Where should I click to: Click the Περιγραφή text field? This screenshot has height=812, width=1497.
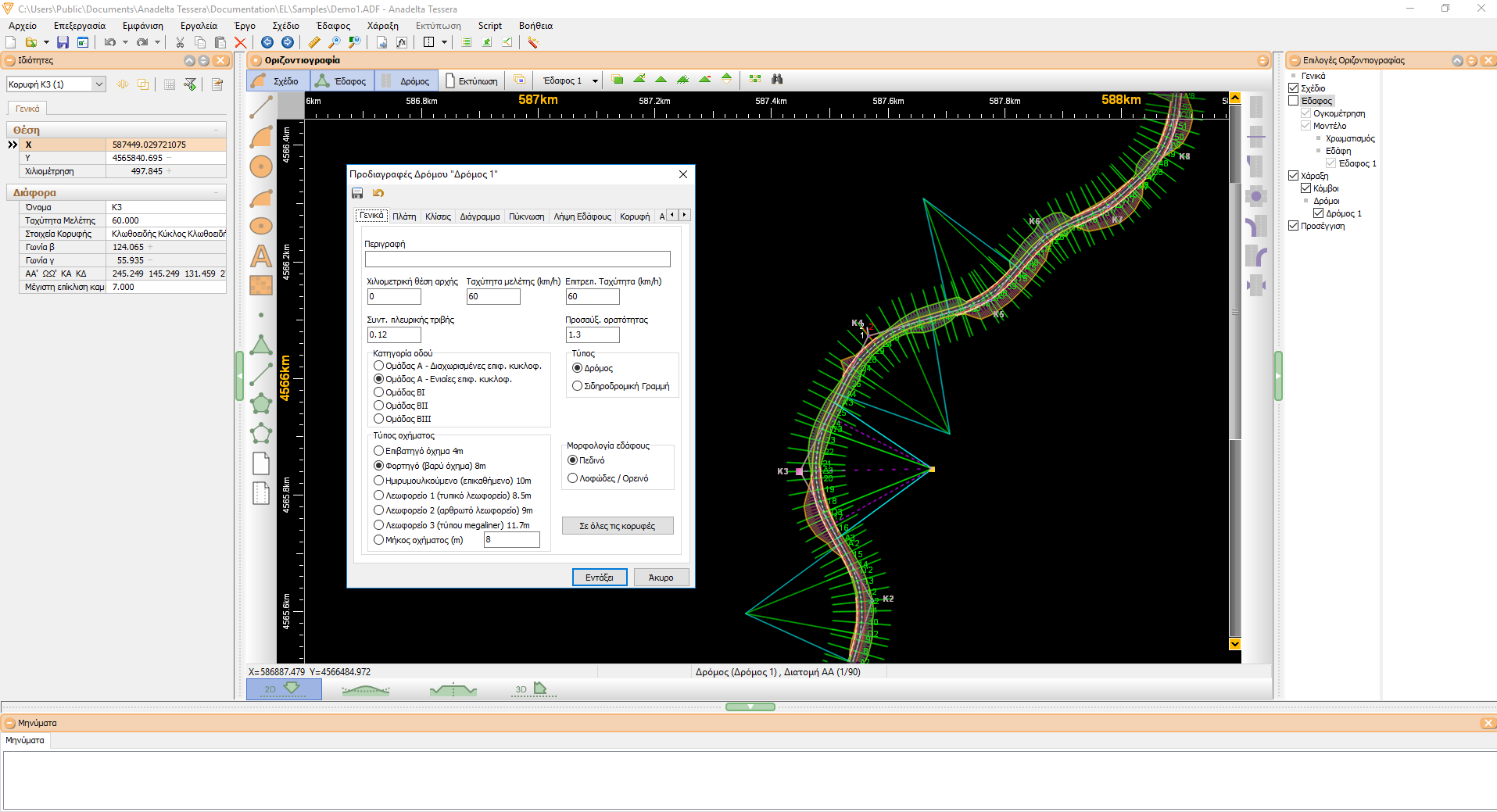click(518, 259)
